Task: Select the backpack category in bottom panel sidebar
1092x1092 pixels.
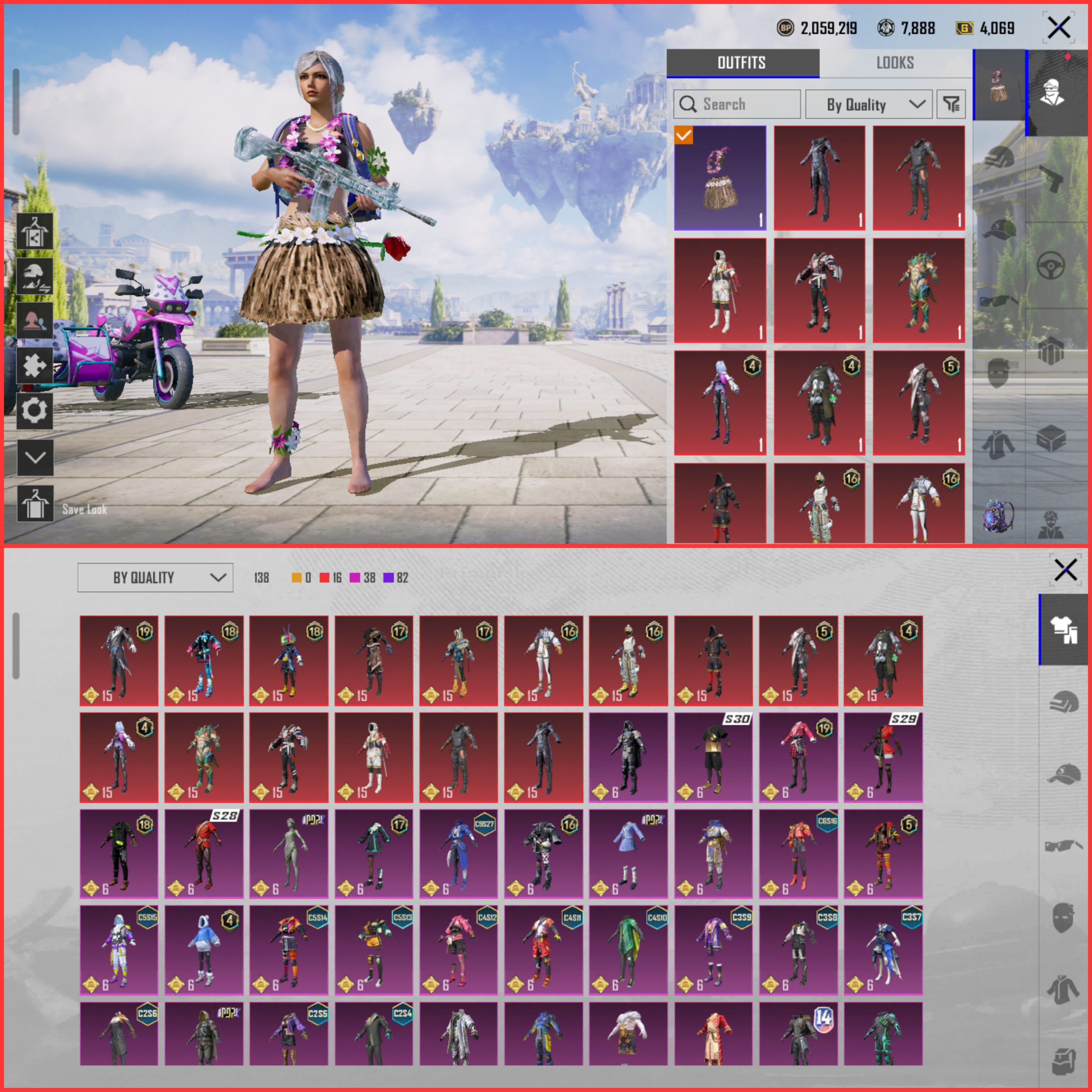Action: coord(1063,1061)
